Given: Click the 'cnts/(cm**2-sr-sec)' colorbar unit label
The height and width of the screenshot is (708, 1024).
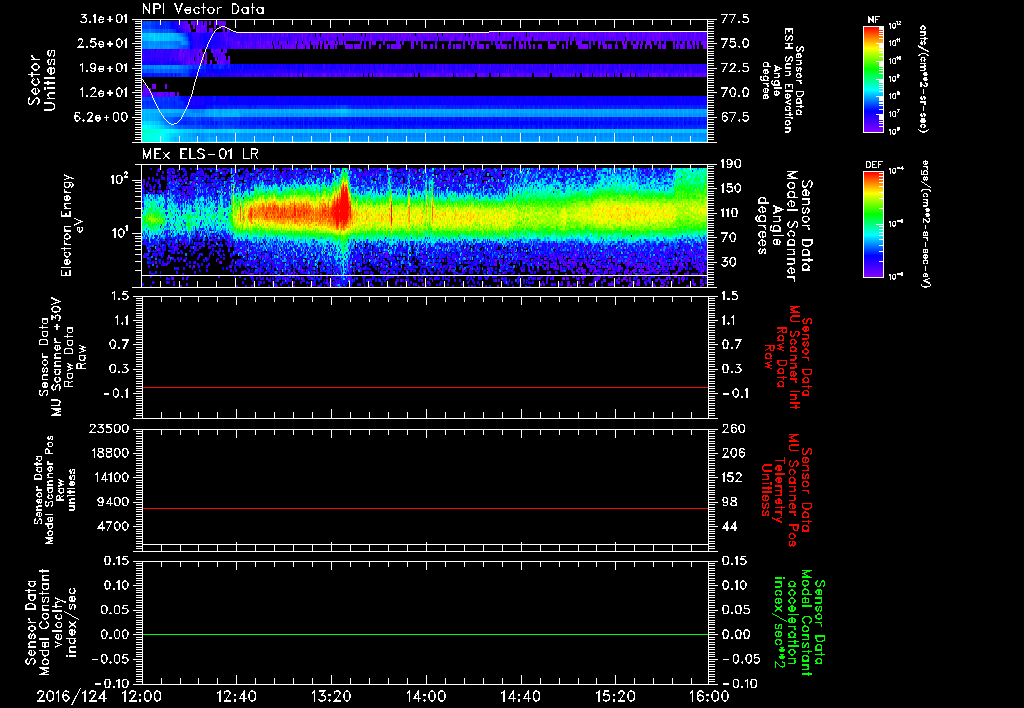Looking at the screenshot, I should (923, 79).
